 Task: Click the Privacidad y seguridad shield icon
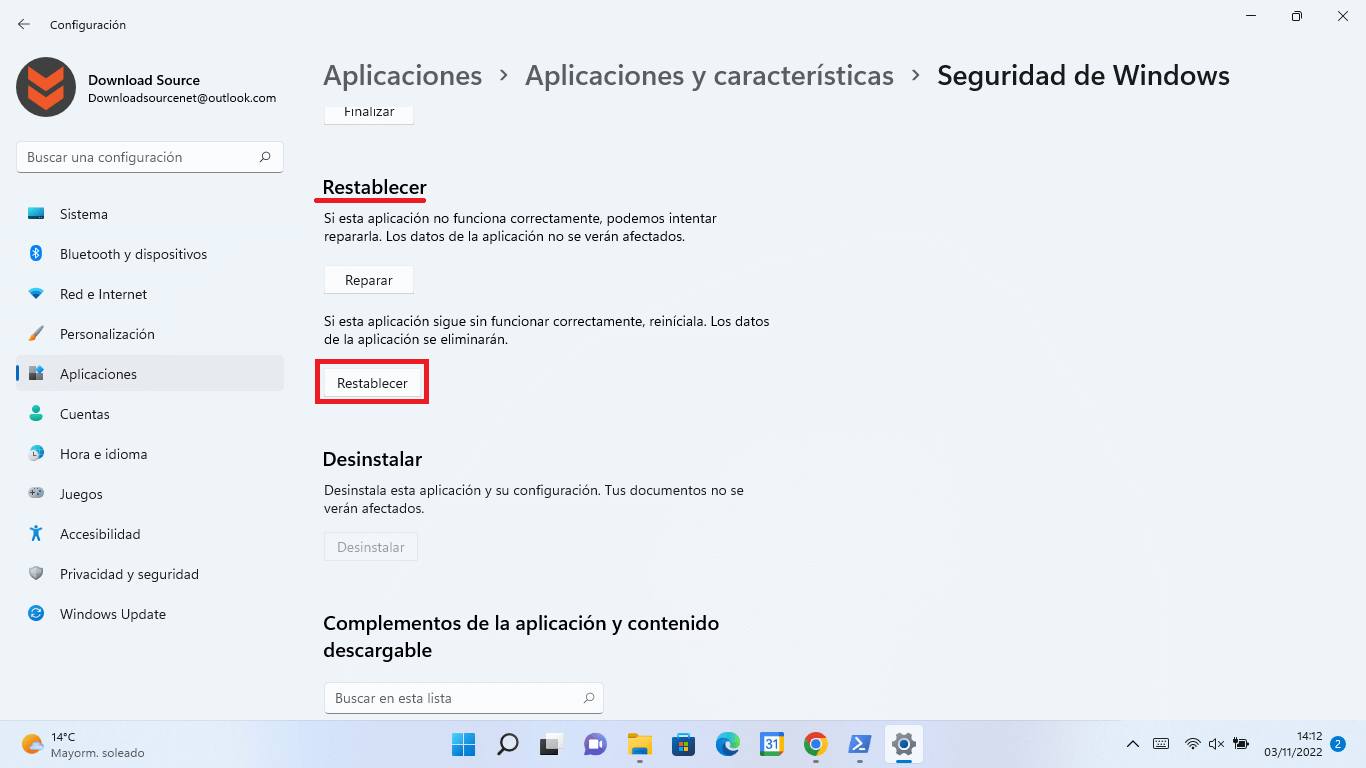(x=36, y=574)
